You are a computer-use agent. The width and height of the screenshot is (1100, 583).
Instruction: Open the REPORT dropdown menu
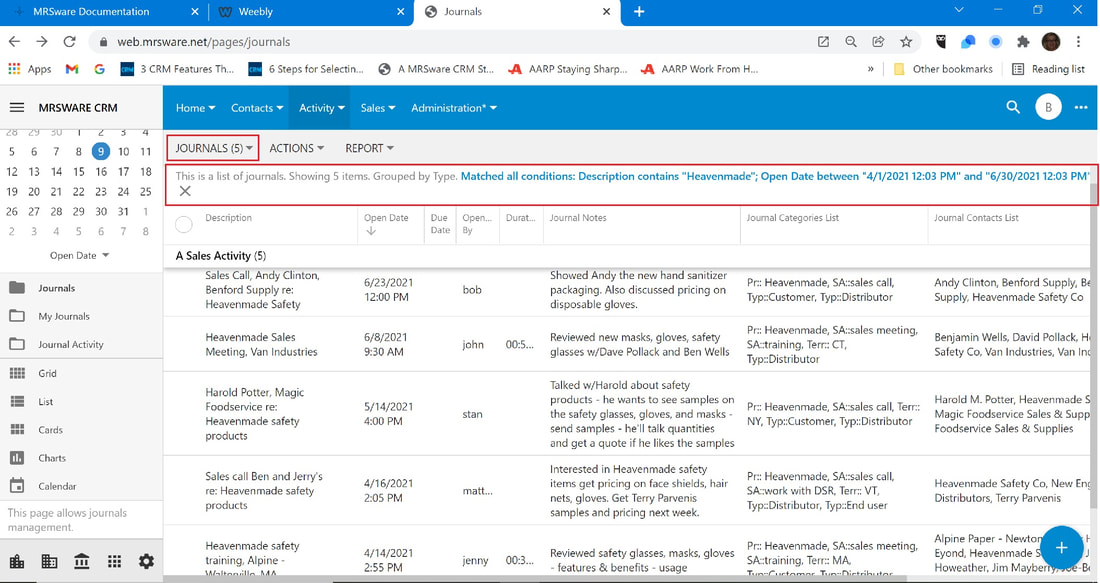pyautogui.click(x=369, y=148)
